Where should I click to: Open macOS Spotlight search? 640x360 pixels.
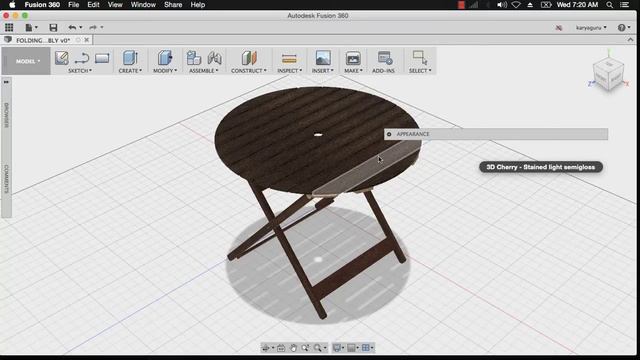(x=609, y=5)
